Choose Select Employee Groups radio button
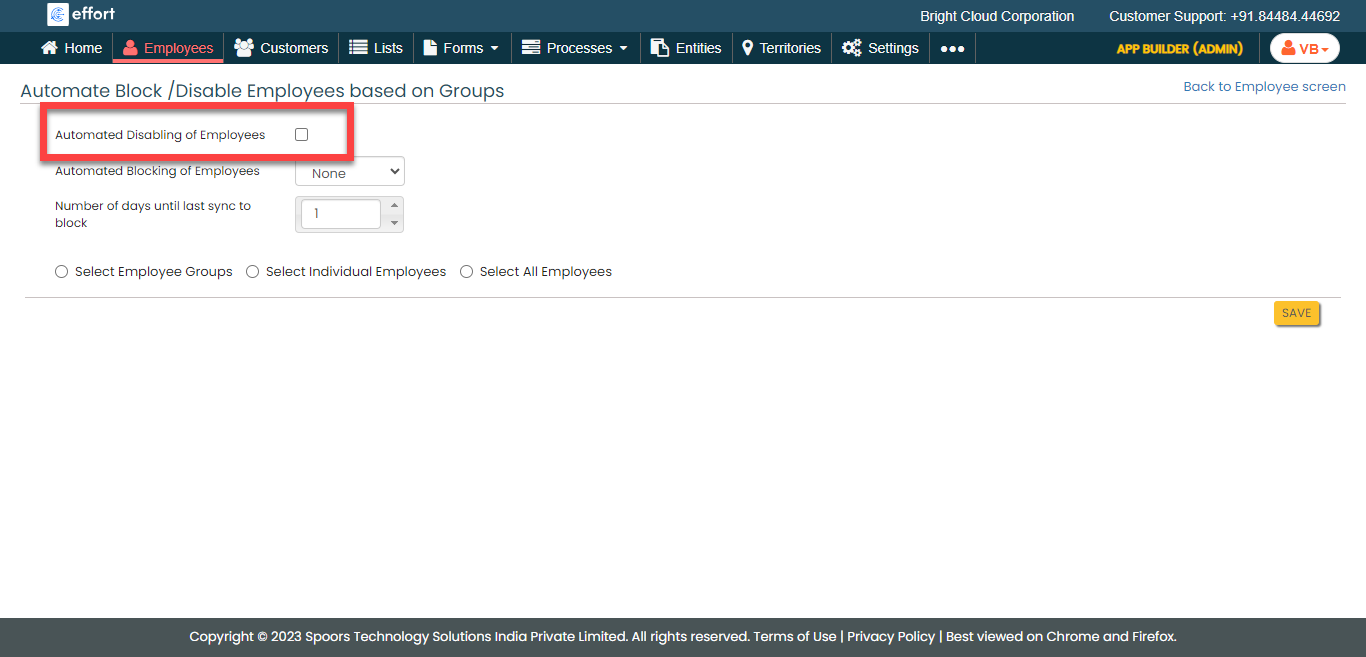This screenshot has width=1366, height=657. (x=62, y=272)
